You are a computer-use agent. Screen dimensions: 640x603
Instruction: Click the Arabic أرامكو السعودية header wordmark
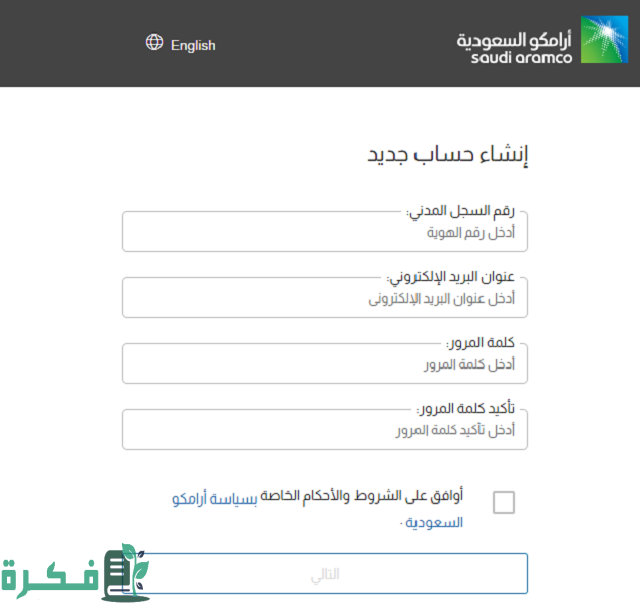pos(514,40)
